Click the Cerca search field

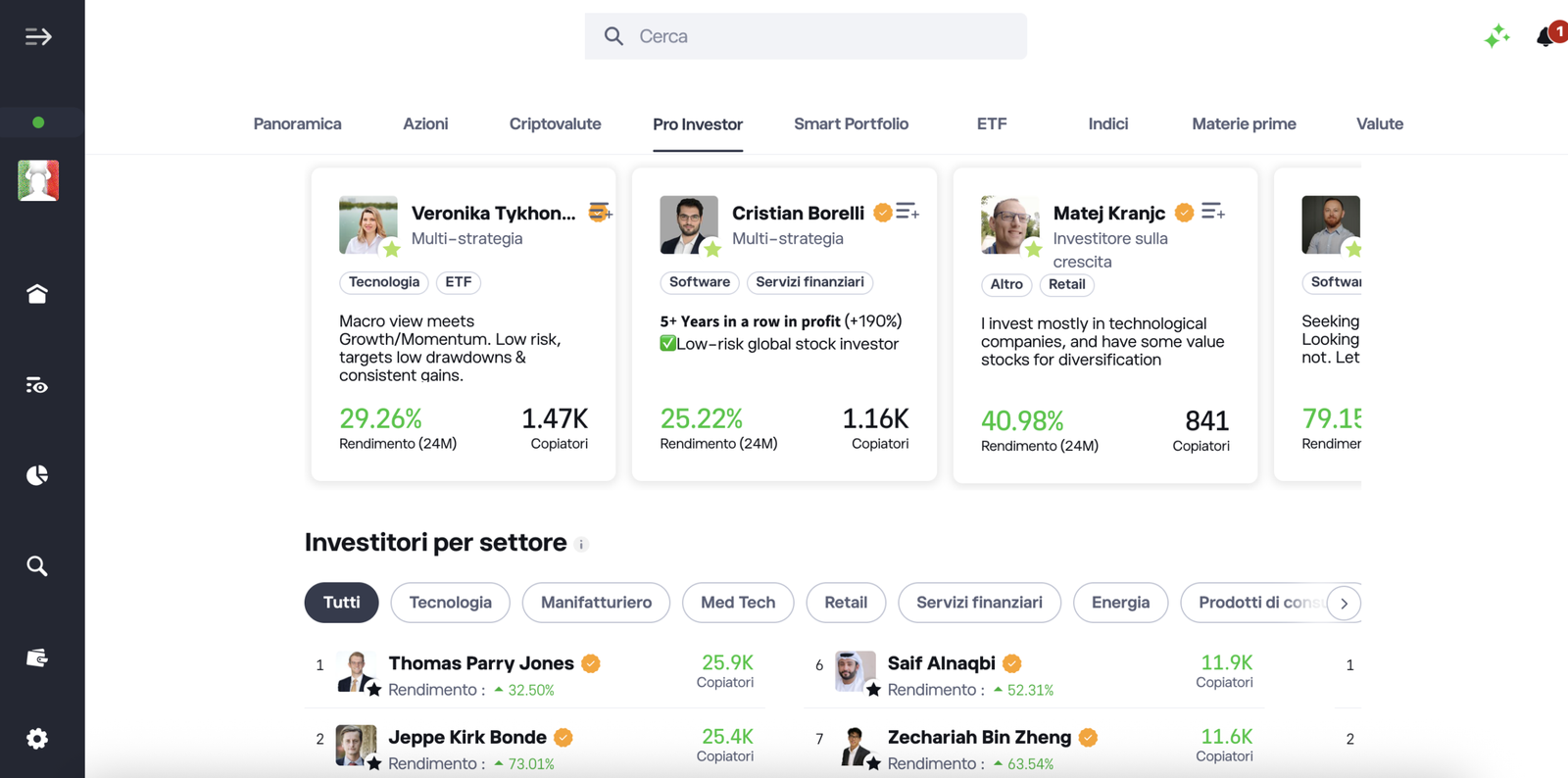coord(806,36)
